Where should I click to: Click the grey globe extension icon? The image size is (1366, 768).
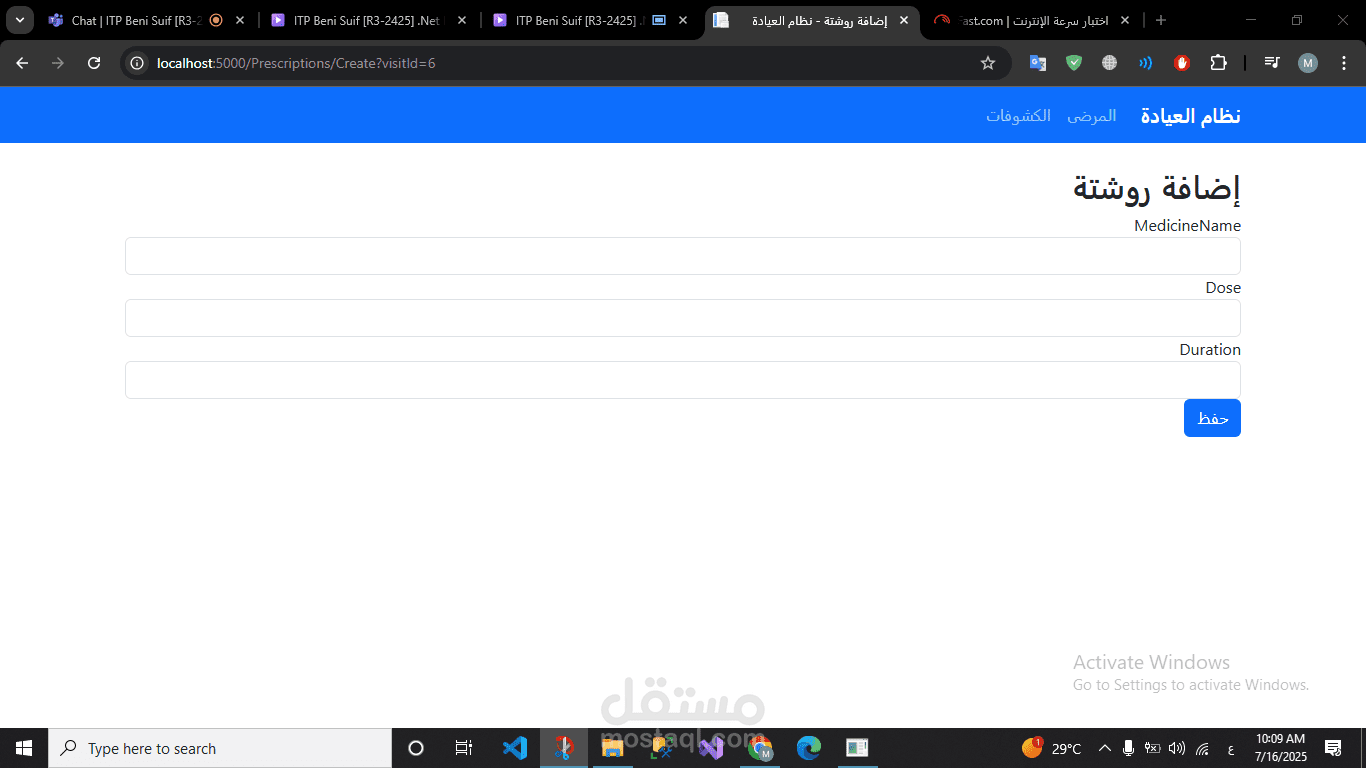1109,63
